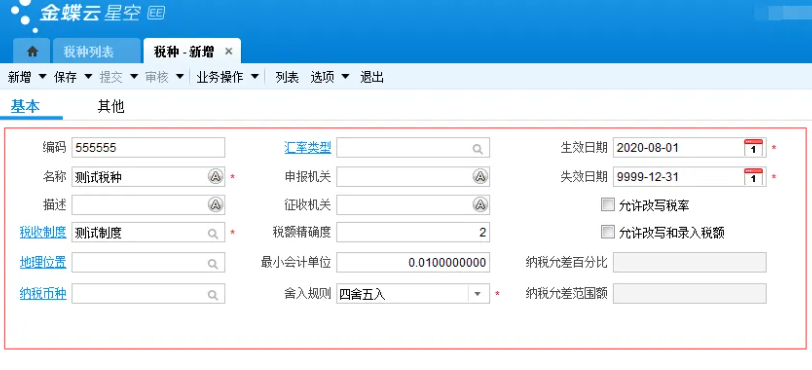The width and height of the screenshot is (812, 370).
Task: Close the 税种 - 新增 tab
Action: (228, 51)
